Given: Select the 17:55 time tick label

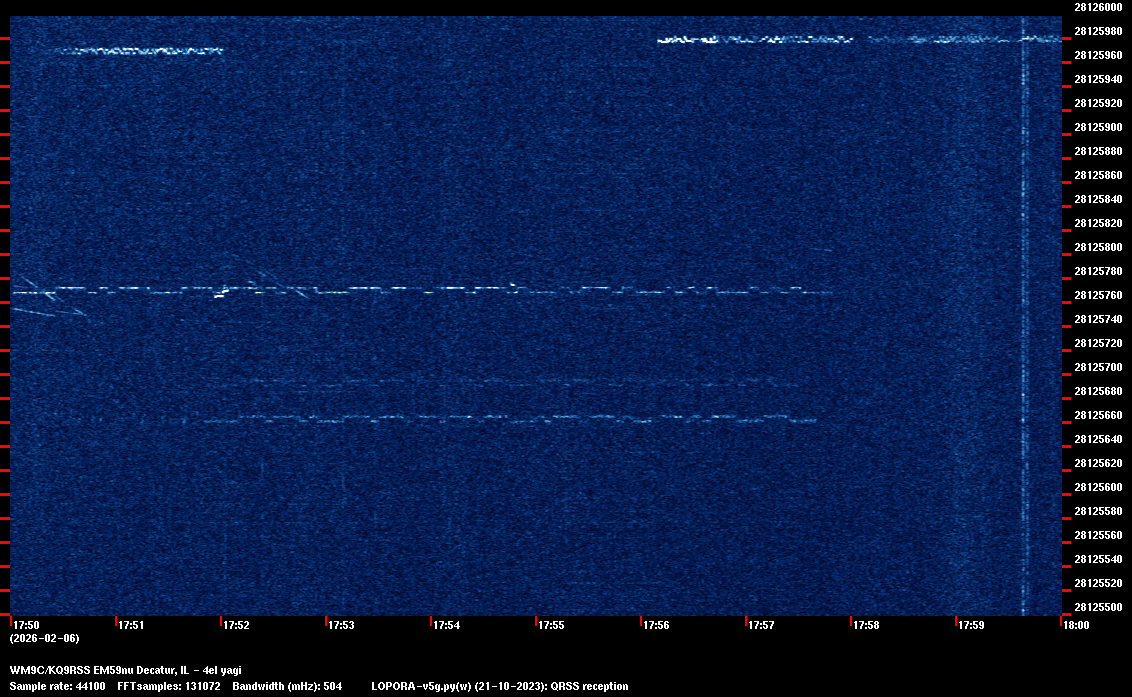Looking at the screenshot, I should (x=552, y=625).
